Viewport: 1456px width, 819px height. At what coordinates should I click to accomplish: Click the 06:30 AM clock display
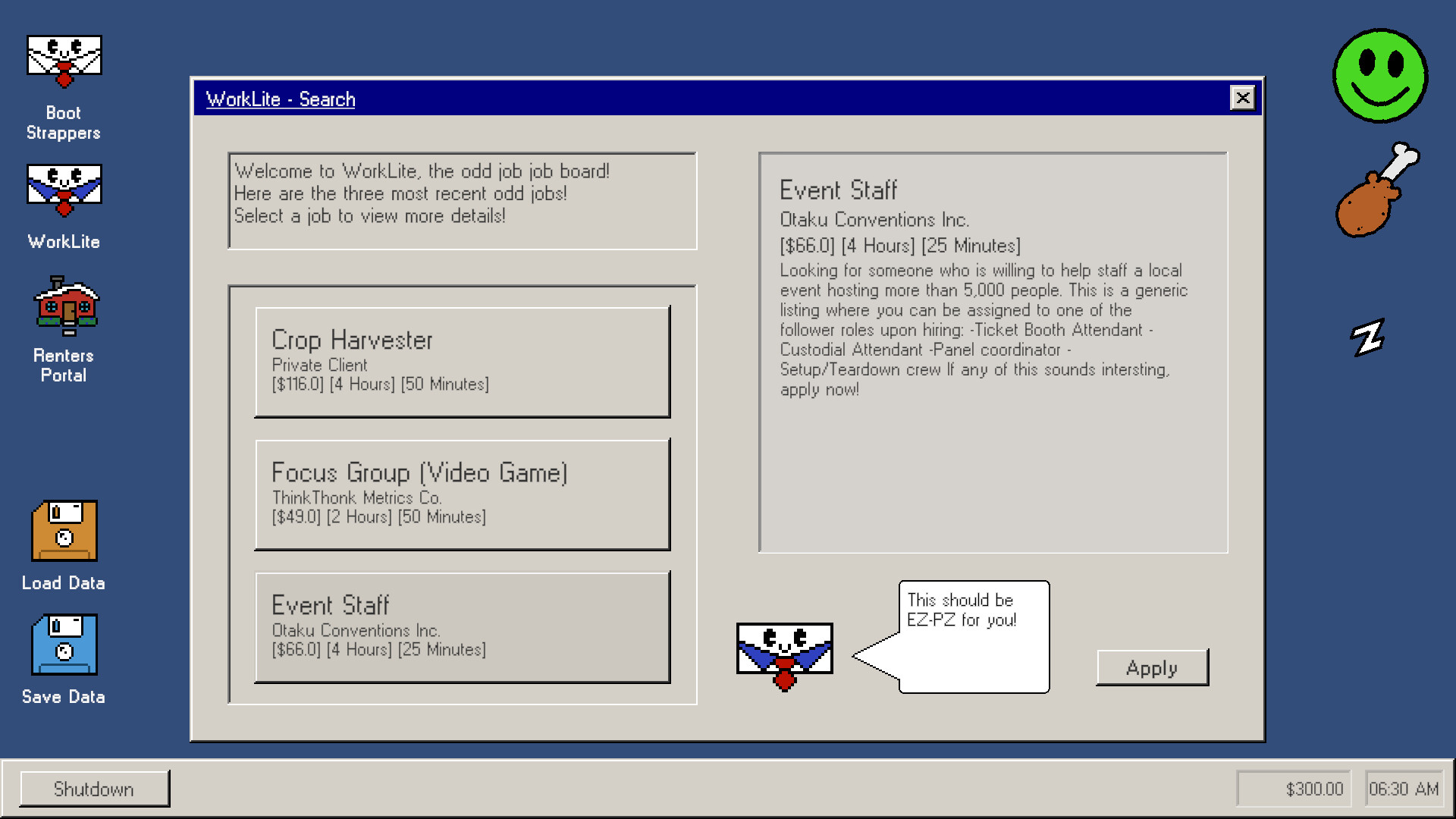pos(1404,789)
